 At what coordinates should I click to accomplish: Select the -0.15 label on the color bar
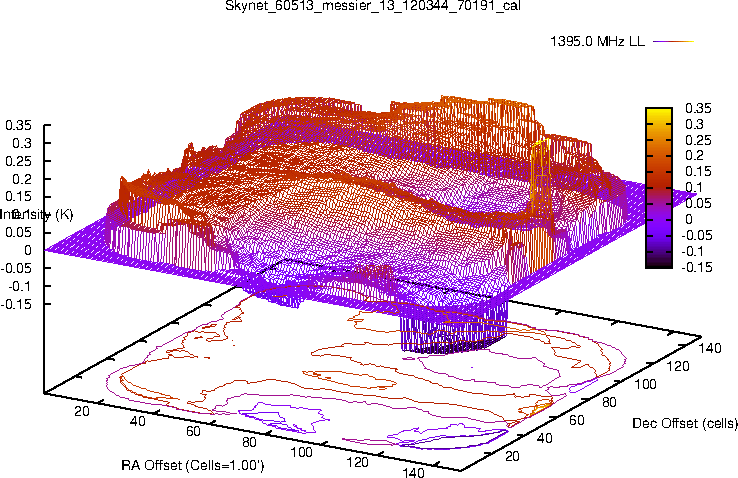pyautogui.click(x=697, y=267)
